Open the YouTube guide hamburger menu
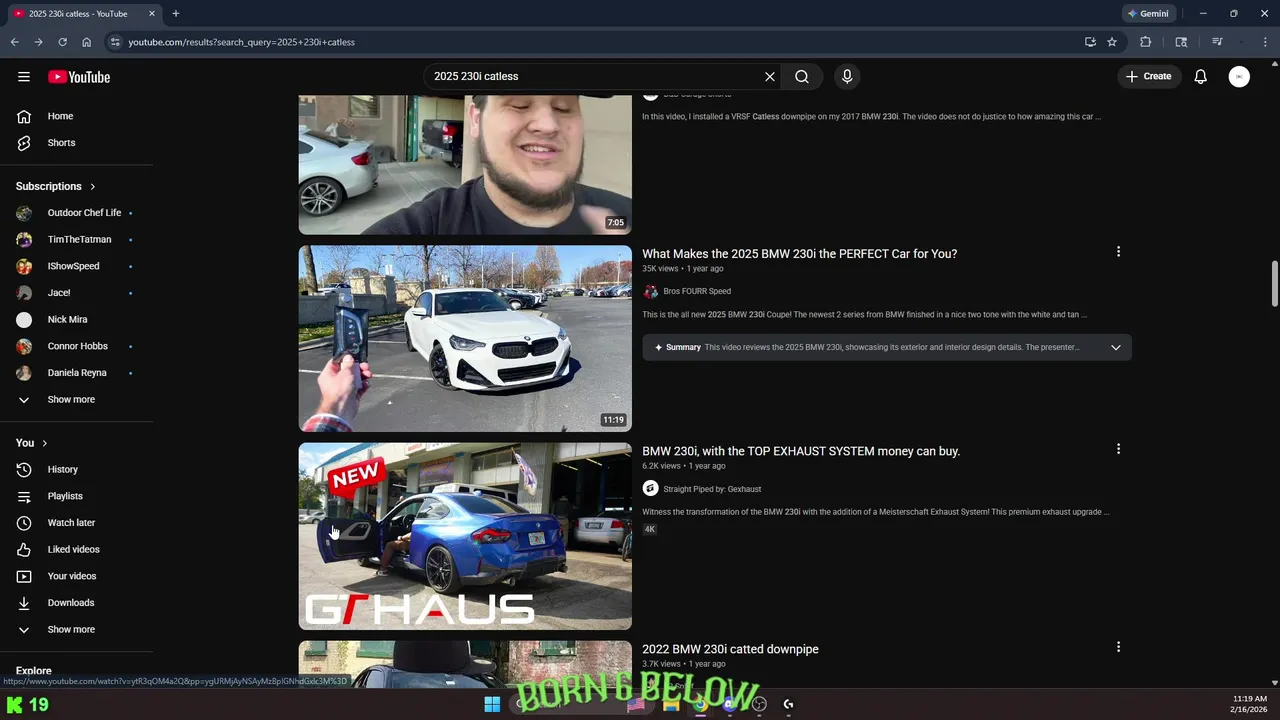Screen dimensions: 1280x720 (x=24, y=77)
